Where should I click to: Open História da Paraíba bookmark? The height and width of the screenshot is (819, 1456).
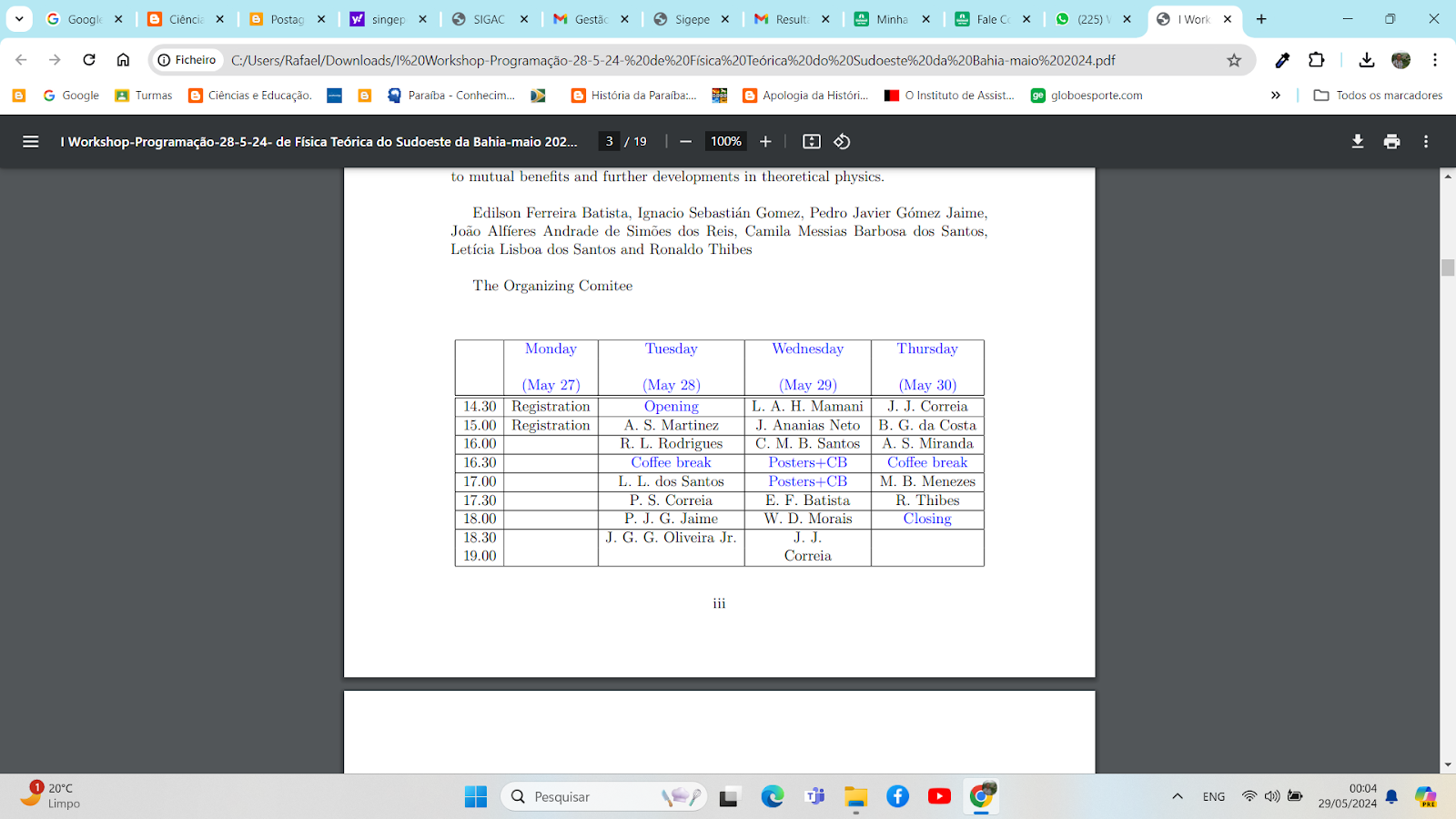point(634,95)
